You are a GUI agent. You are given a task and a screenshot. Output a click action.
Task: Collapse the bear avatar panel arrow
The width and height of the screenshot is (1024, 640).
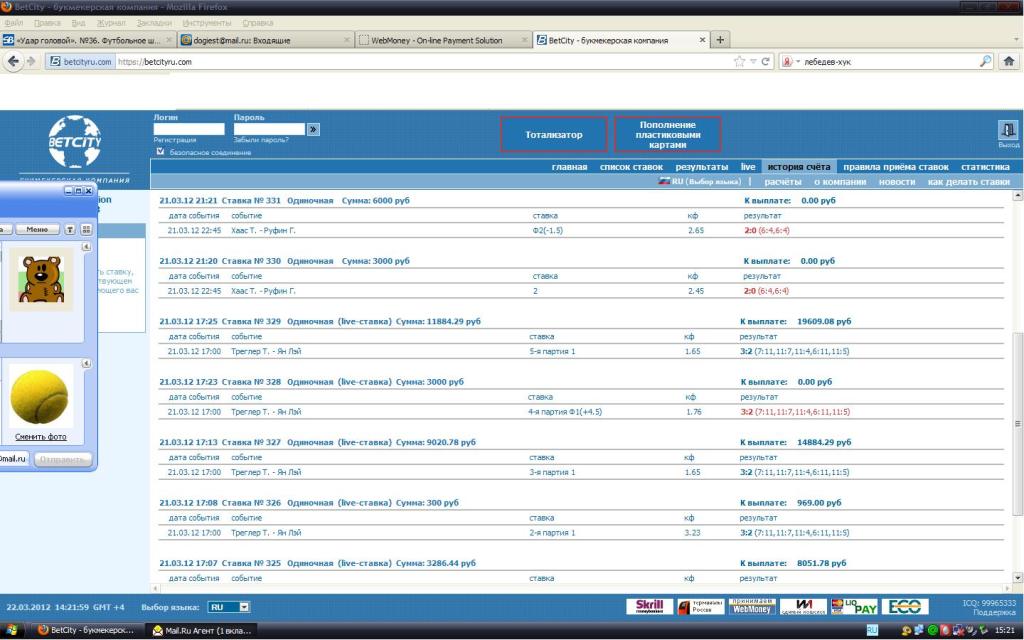point(86,246)
